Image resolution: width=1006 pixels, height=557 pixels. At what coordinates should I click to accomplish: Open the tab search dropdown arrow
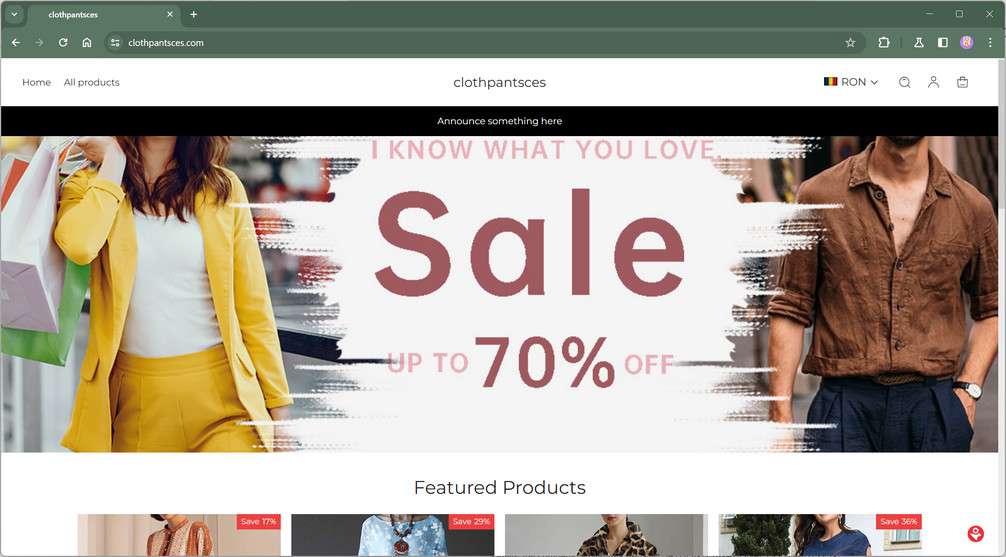[x=13, y=14]
